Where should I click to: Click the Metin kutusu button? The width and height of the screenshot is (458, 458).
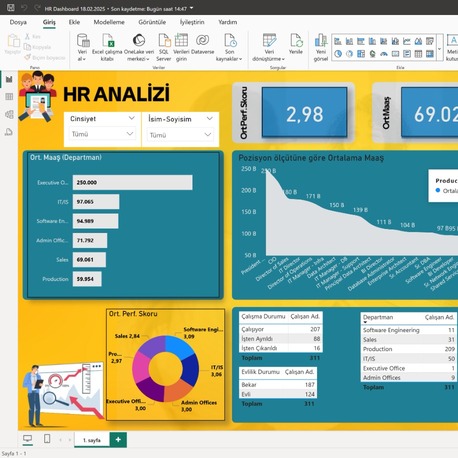[452, 47]
